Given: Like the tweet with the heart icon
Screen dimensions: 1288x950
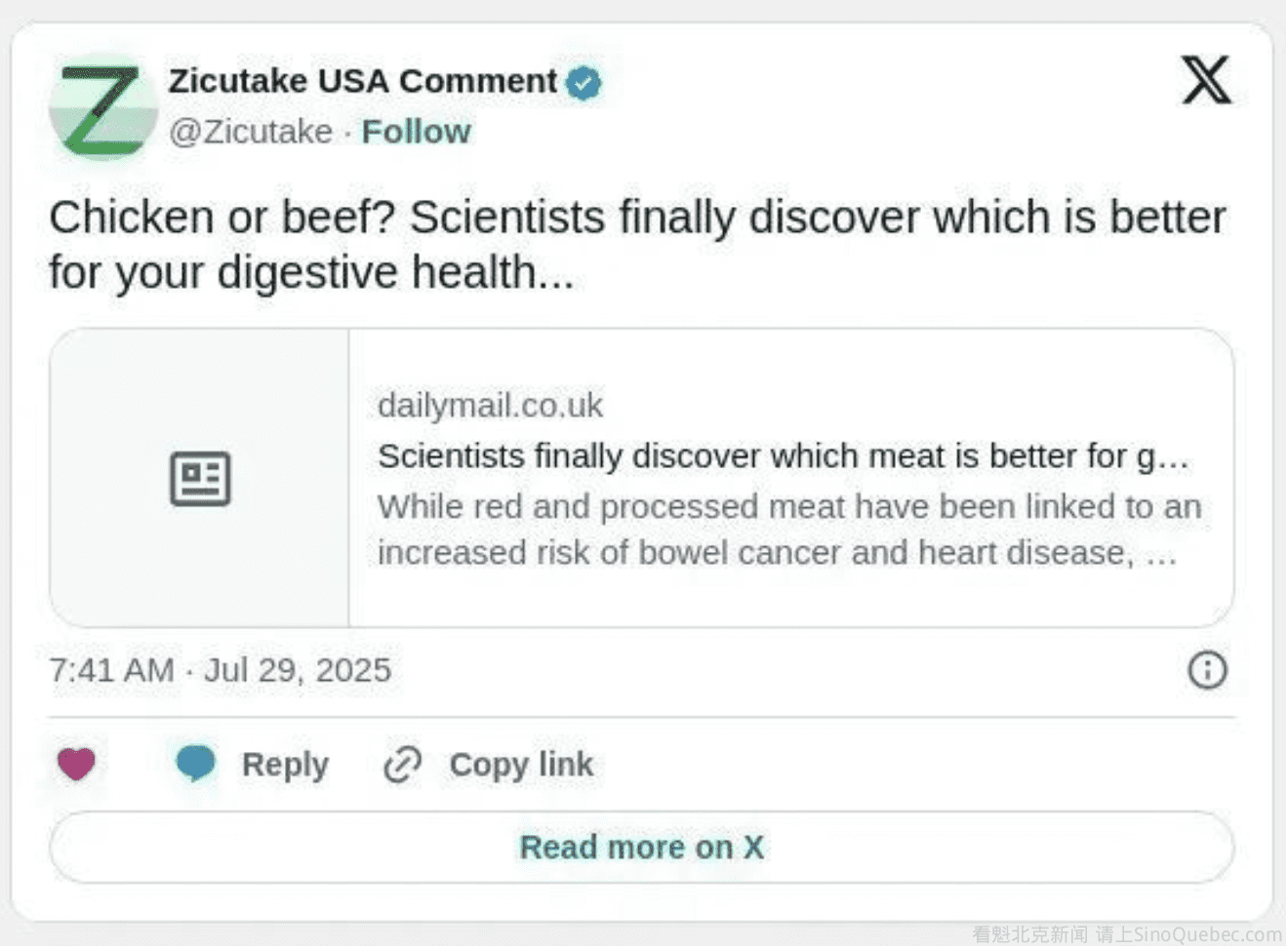Looking at the screenshot, I should [76, 764].
